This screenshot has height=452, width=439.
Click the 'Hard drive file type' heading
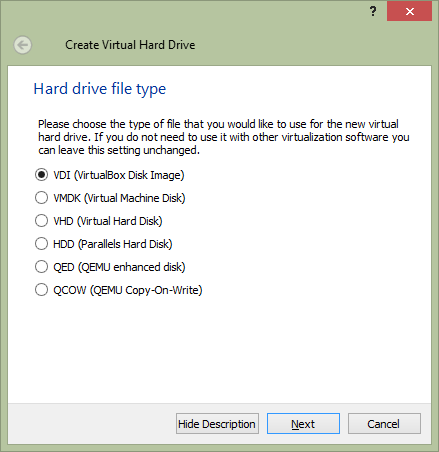(100, 89)
